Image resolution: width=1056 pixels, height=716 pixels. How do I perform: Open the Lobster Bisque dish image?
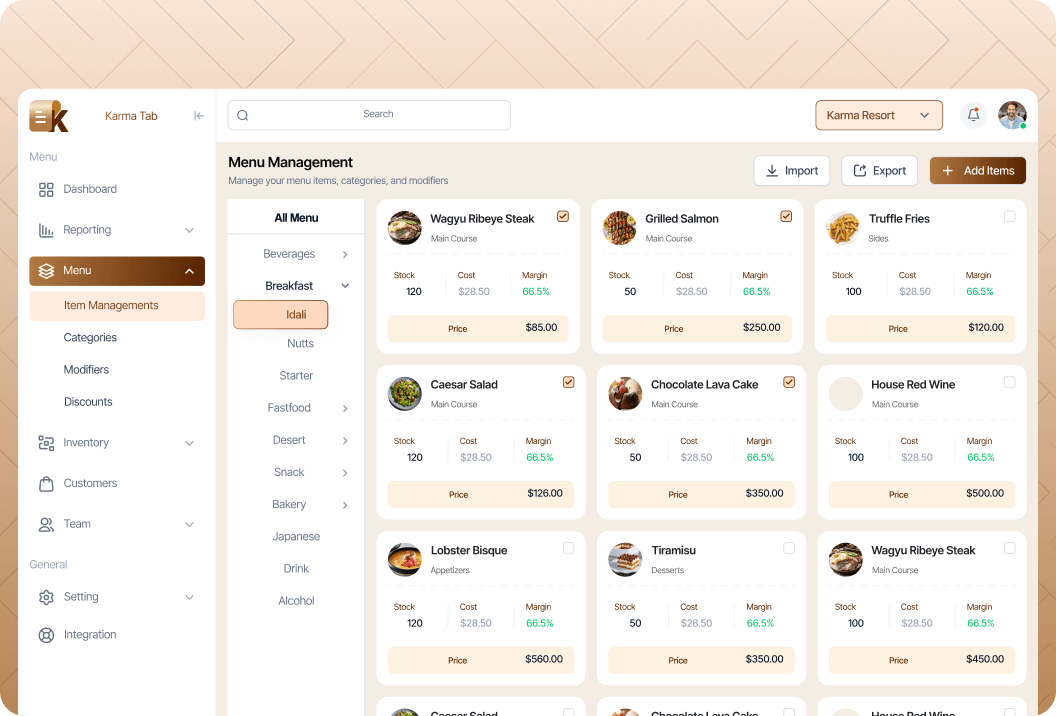tap(405, 559)
